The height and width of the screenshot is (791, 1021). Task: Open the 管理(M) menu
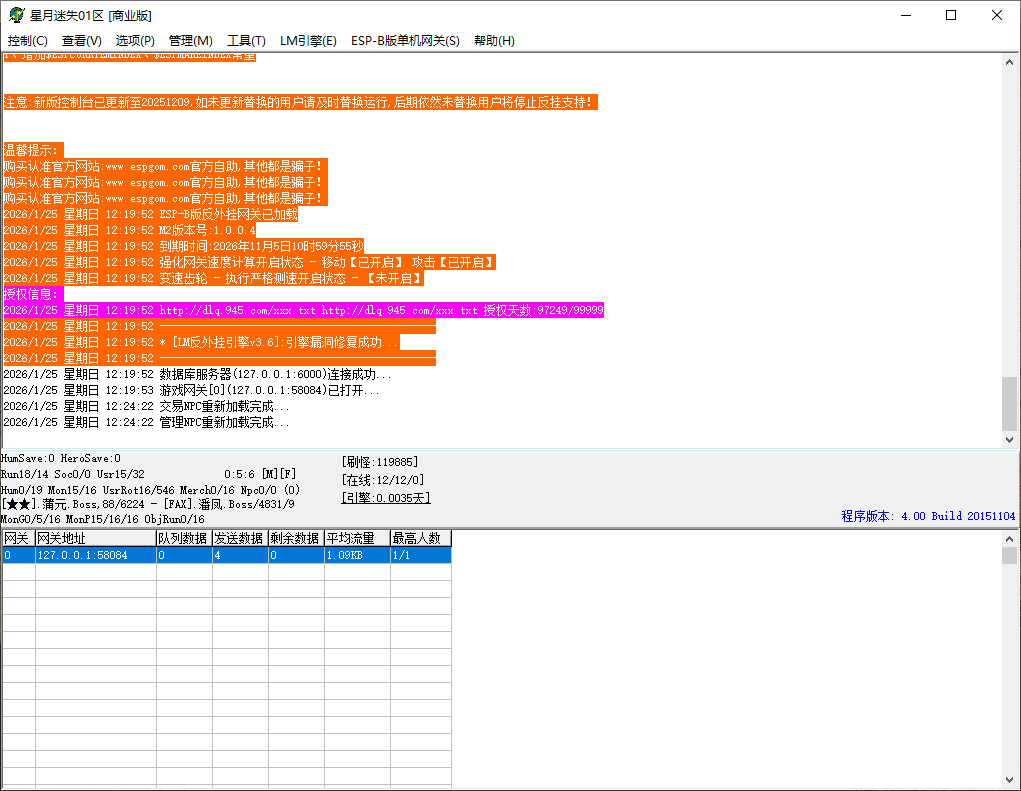click(x=191, y=41)
